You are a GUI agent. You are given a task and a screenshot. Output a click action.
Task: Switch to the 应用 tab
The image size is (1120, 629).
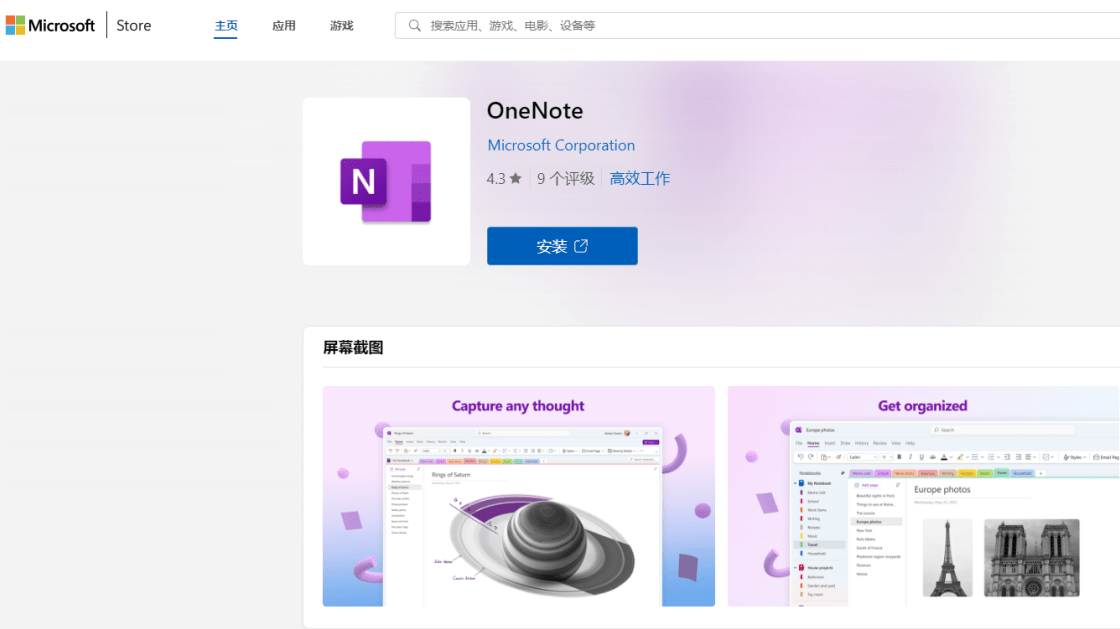(x=284, y=26)
